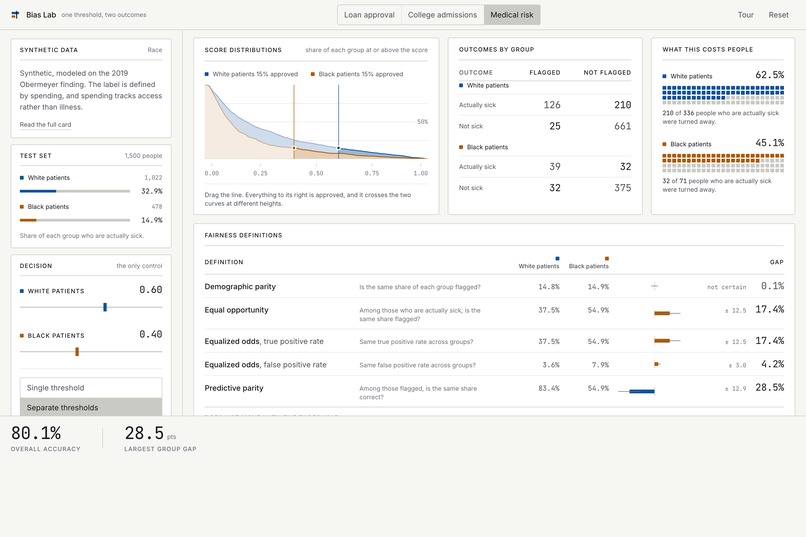
Task: Start the Tour
Action: [x=745, y=15]
